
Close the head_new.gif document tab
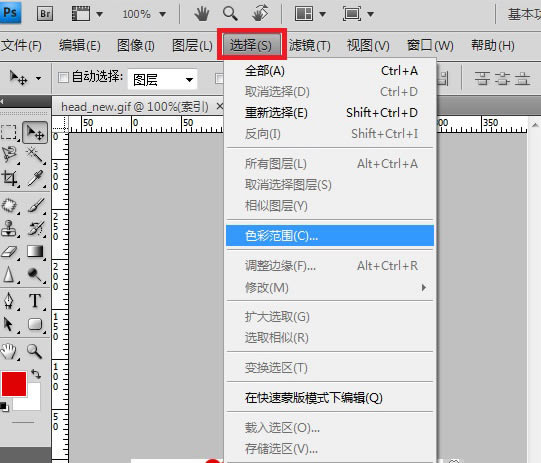tap(220, 107)
